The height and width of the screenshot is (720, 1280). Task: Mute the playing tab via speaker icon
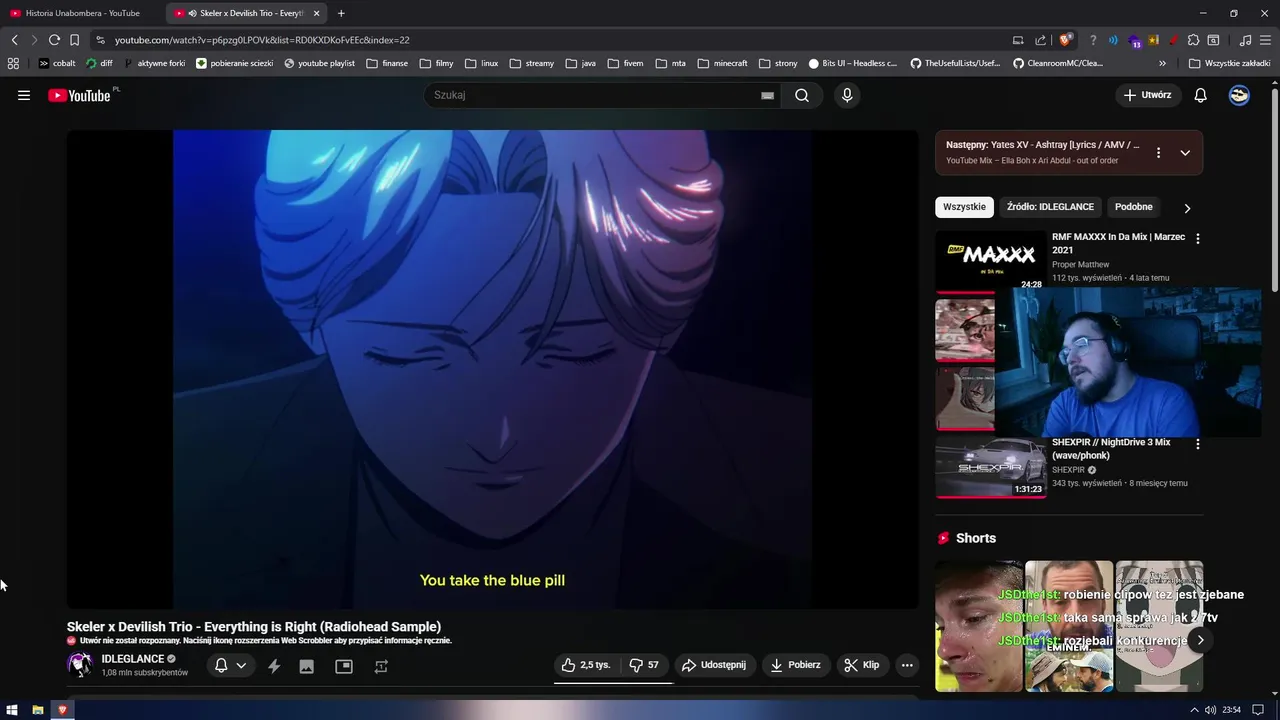tap(192, 13)
